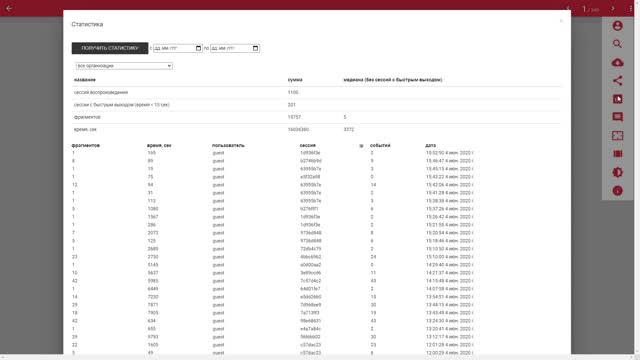Image resolution: width=640 pixels, height=360 pixels.
Task: Open the brightness settings icon
Action: (617, 173)
